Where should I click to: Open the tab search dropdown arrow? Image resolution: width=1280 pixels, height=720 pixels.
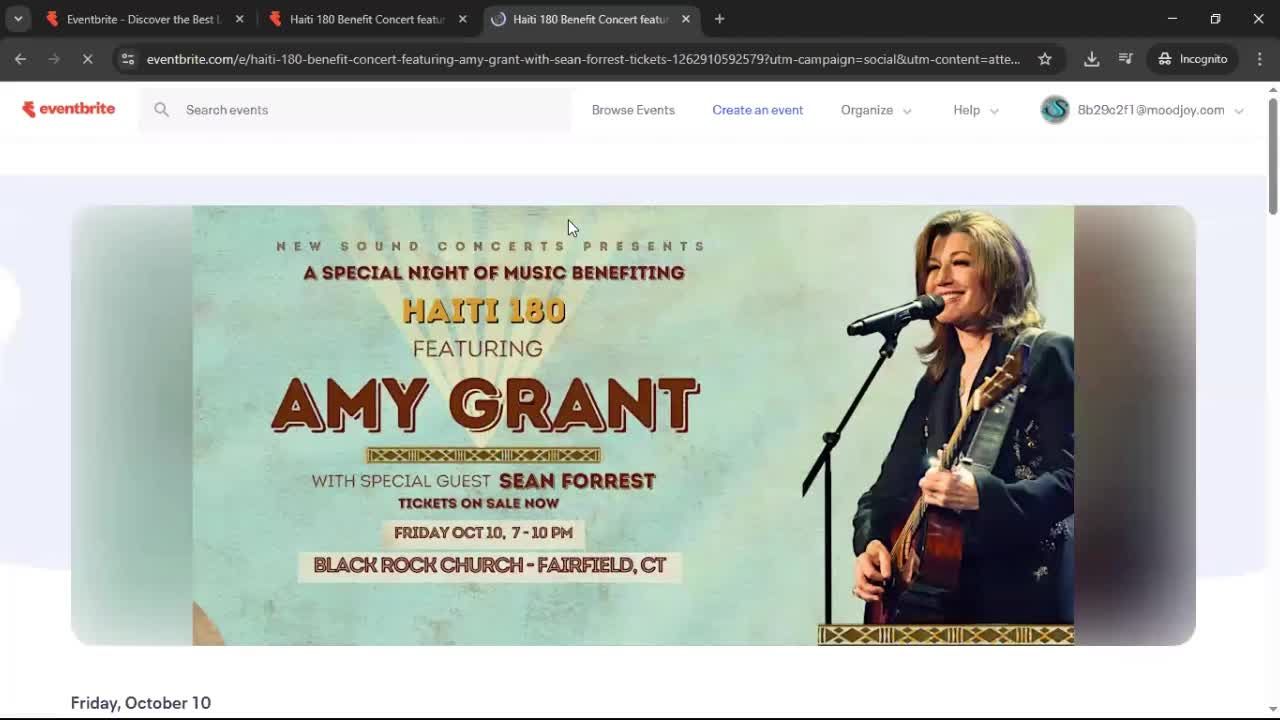tap(18, 19)
